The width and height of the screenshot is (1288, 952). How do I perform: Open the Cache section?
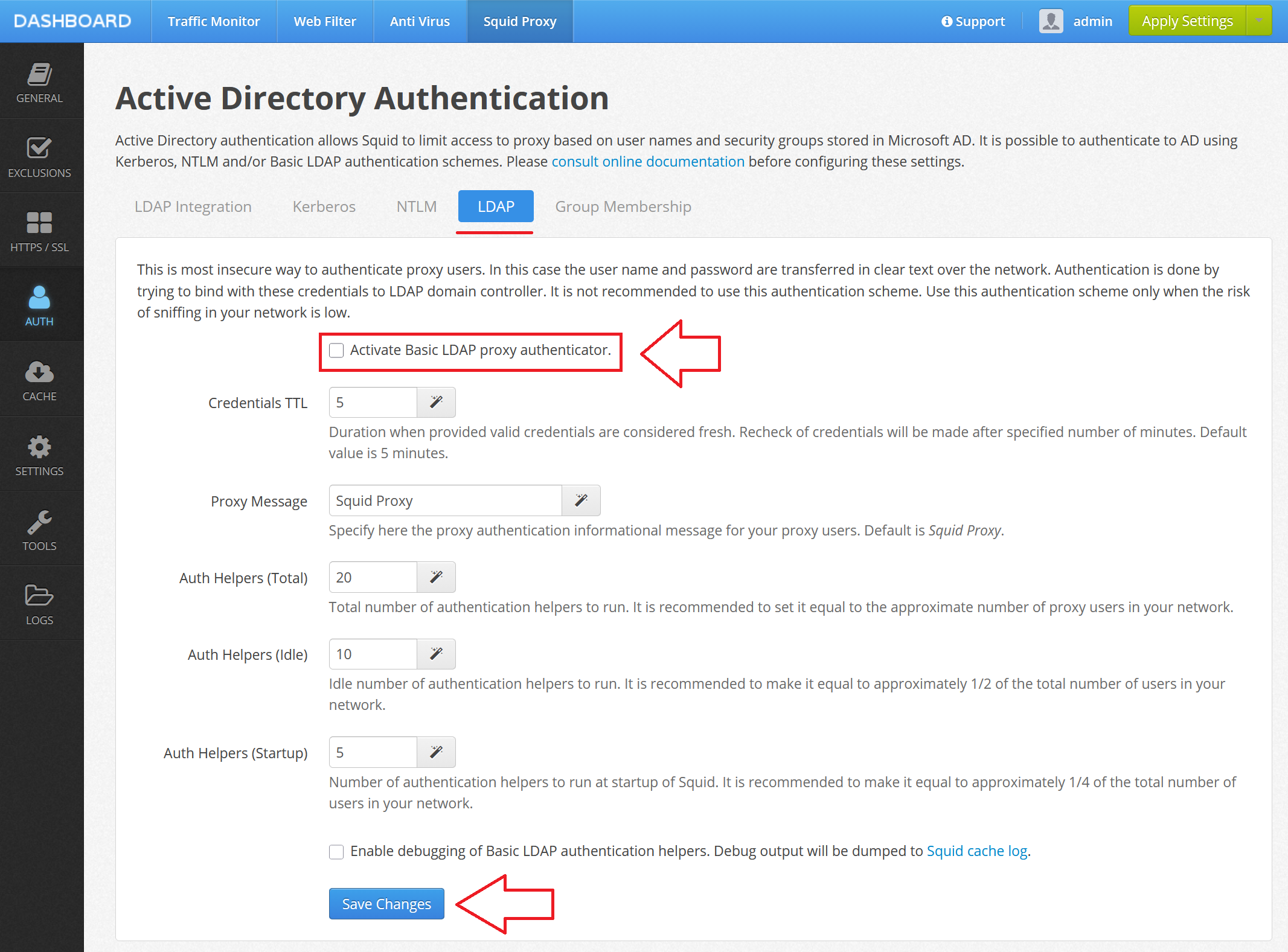pos(39,380)
